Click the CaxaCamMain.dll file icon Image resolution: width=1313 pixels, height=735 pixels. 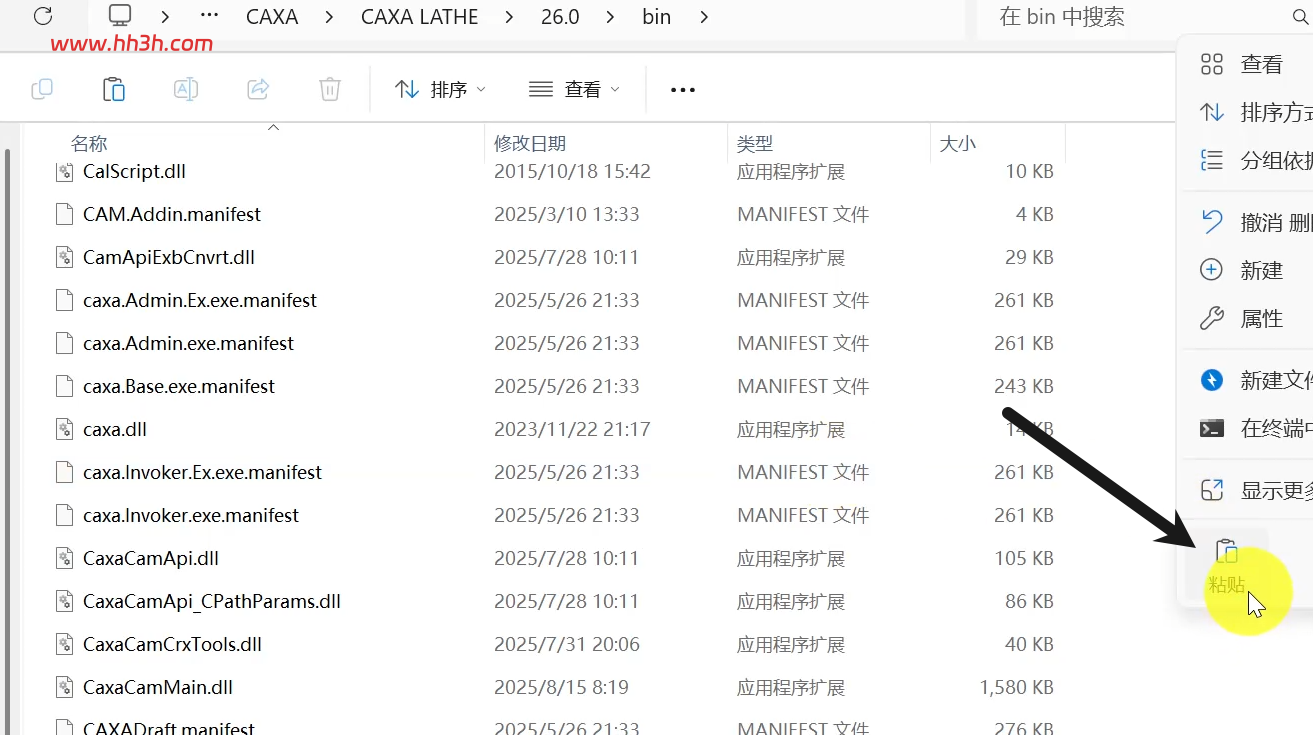click(65, 687)
